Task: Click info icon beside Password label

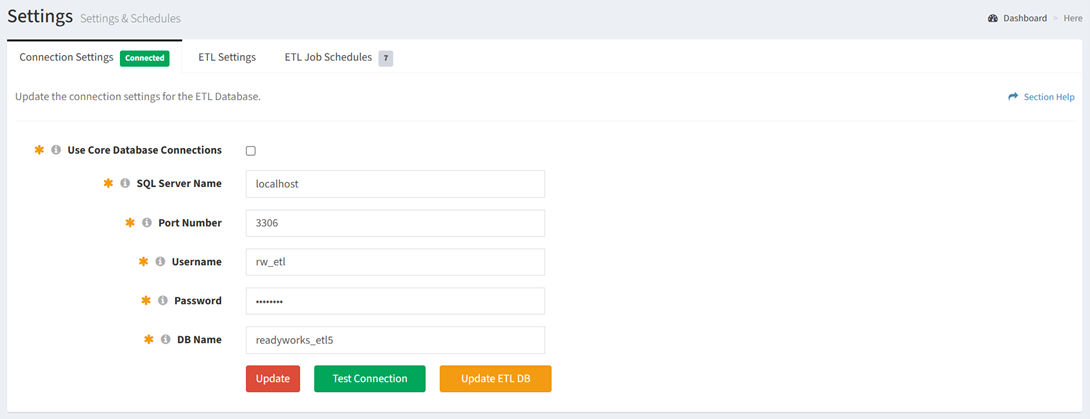Action: coord(163,301)
